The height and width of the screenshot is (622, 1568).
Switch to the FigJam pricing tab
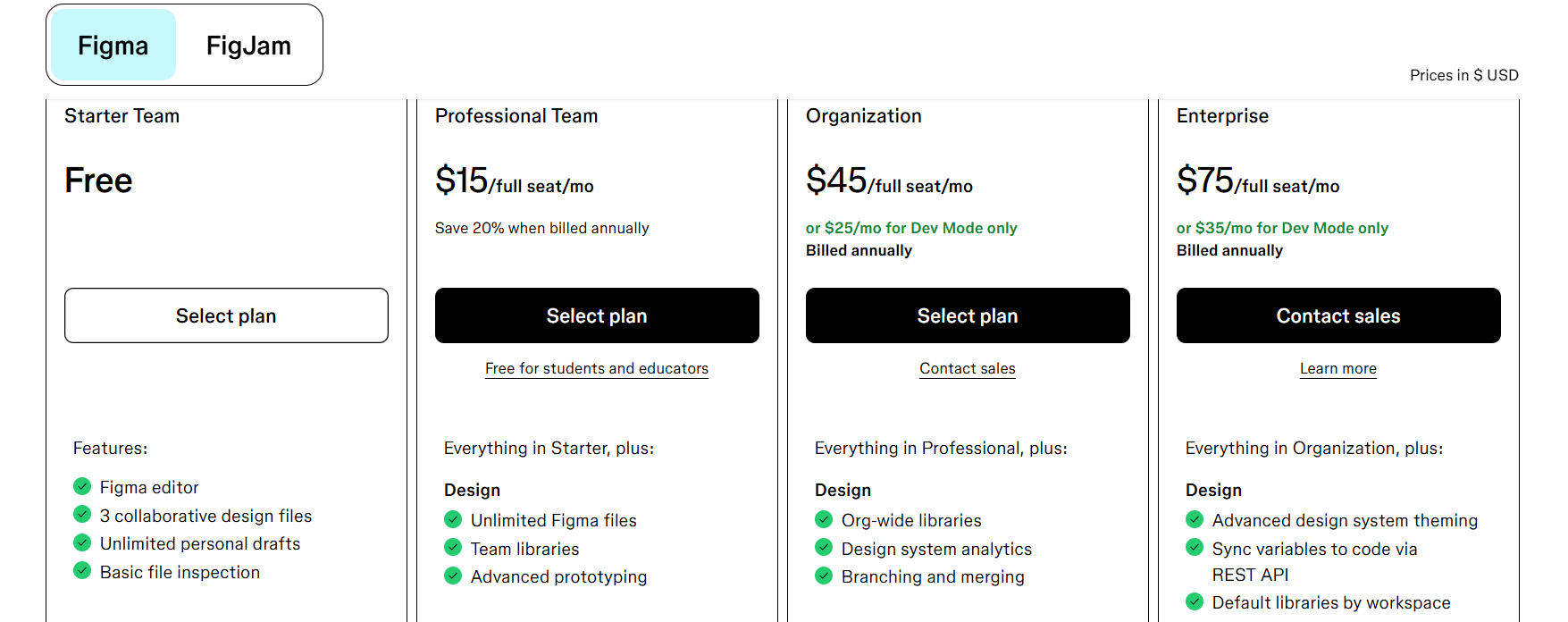[248, 46]
